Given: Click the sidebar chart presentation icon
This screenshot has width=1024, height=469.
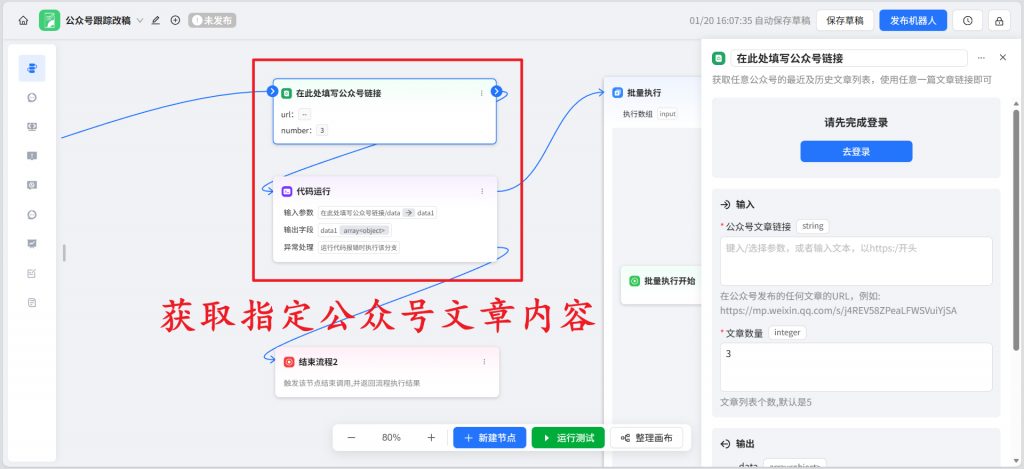Looking at the screenshot, I should point(32,244).
